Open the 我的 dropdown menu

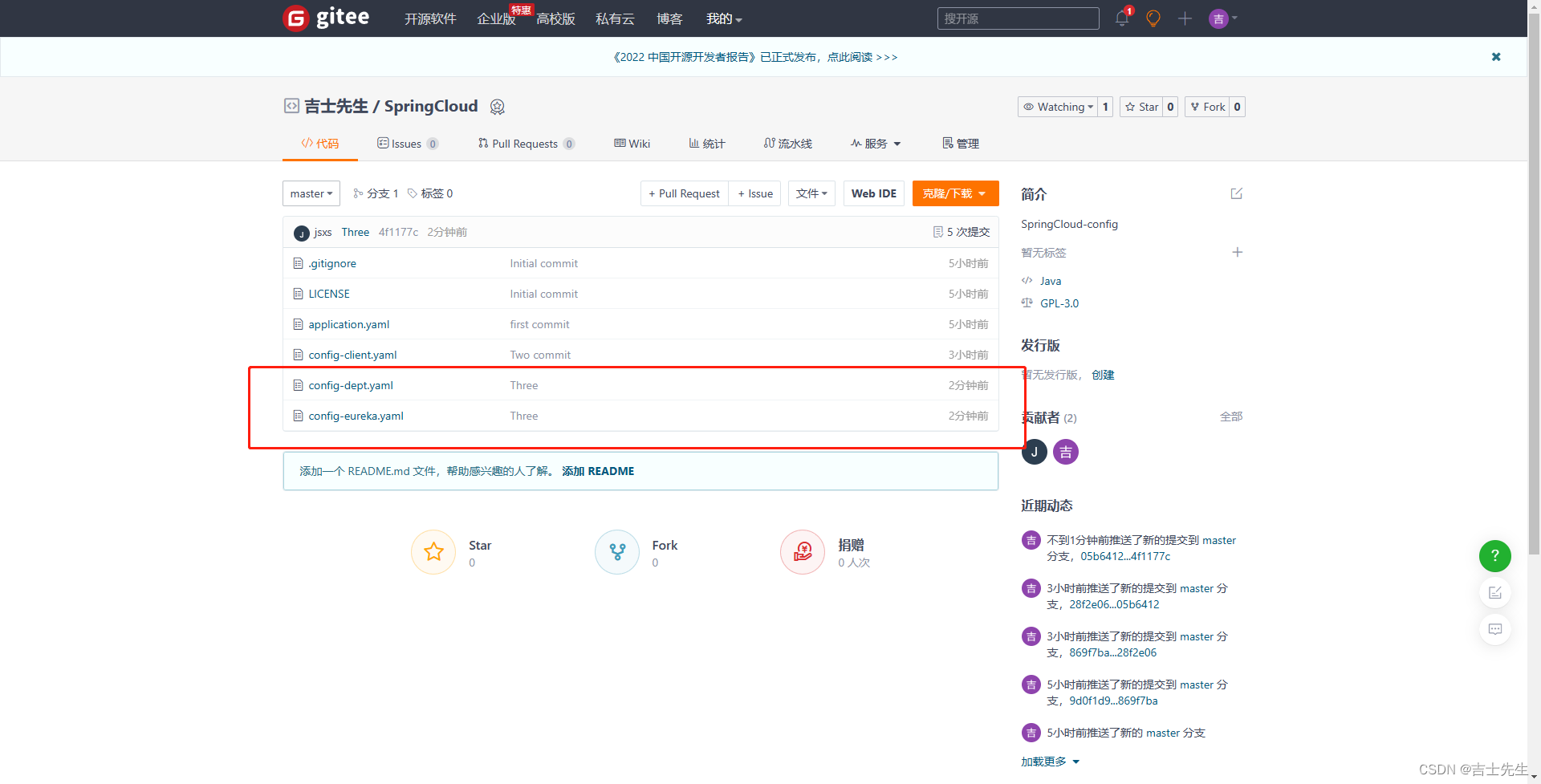point(724,18)
